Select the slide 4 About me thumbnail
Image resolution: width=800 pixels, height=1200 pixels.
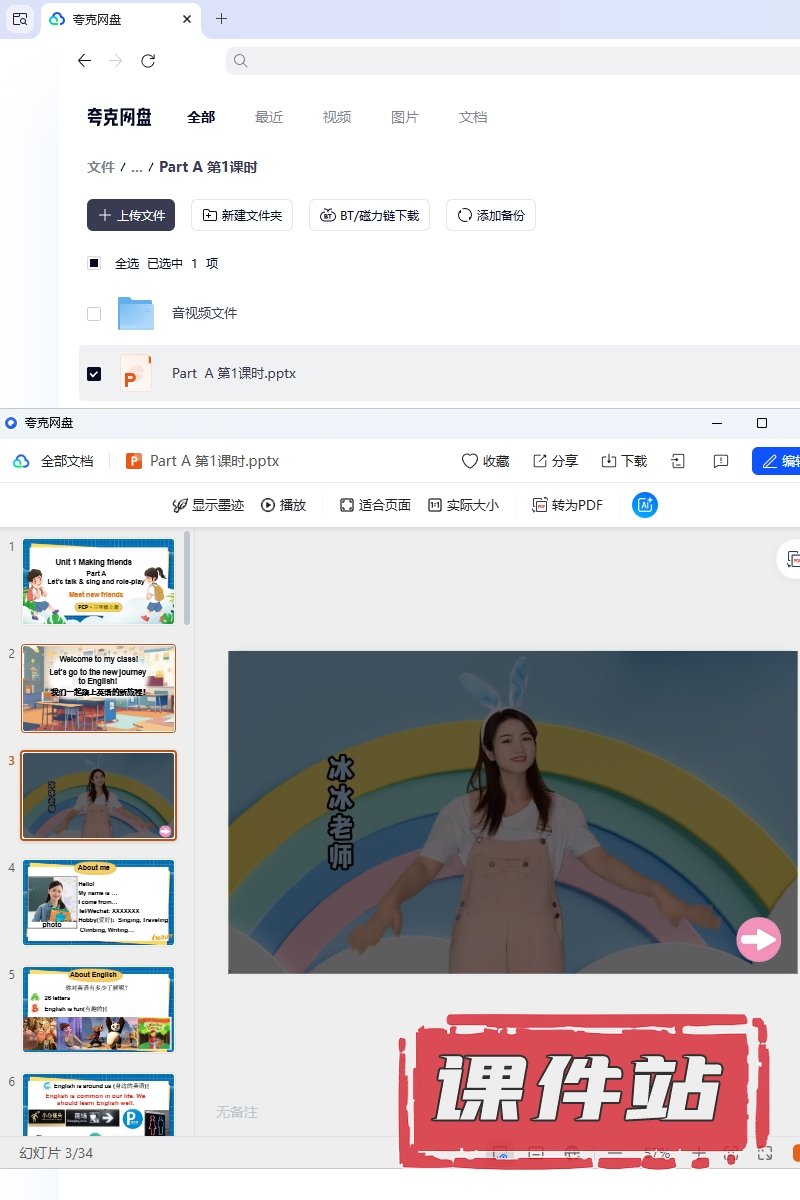pos(98,902)
